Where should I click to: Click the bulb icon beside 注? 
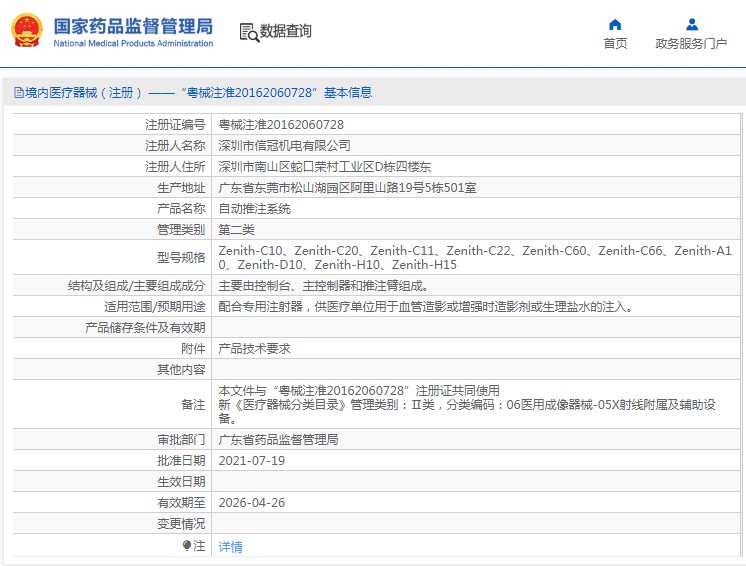coord(186,546)
